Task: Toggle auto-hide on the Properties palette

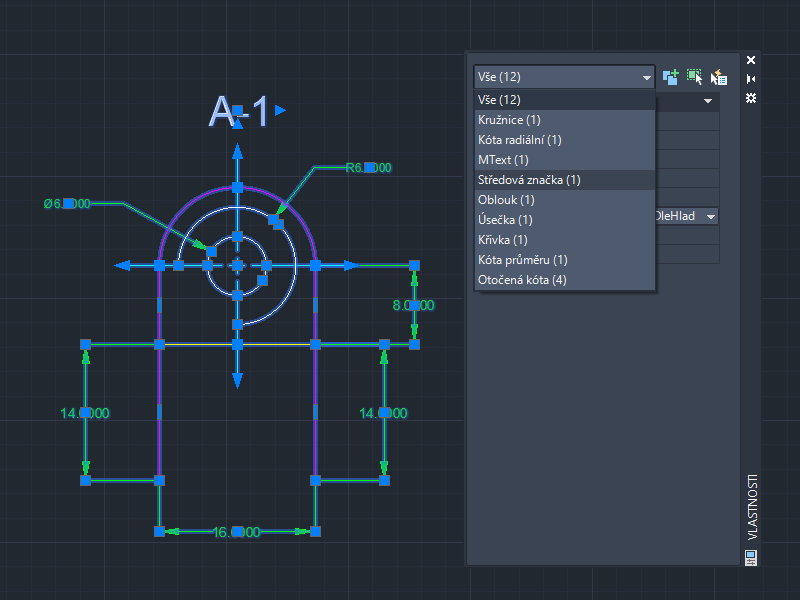Action: pyautogui.click(x=751, y=79)
